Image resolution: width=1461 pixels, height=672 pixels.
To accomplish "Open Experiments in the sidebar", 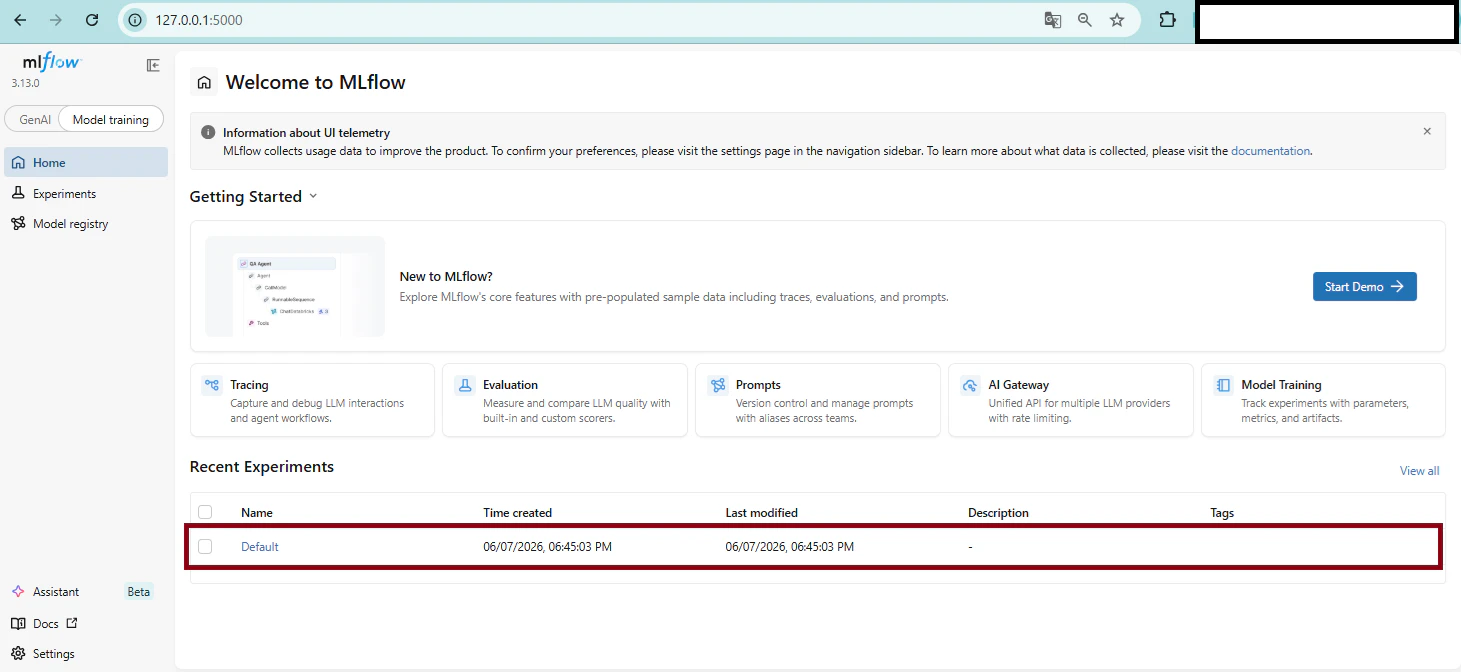I will click(x=86, y=193).
